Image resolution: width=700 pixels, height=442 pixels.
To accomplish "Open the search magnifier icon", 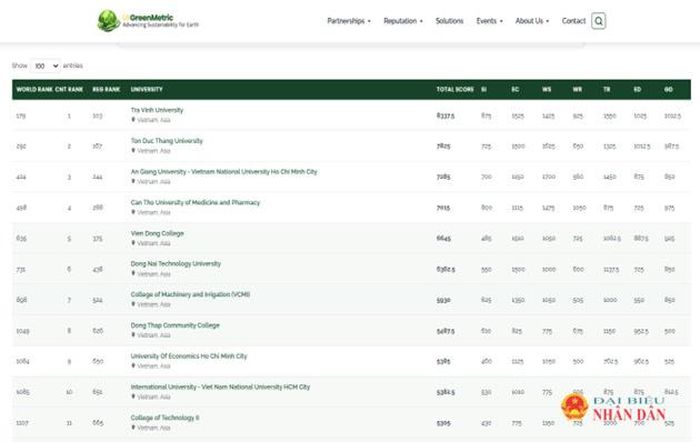I will [x=598, y=21].
